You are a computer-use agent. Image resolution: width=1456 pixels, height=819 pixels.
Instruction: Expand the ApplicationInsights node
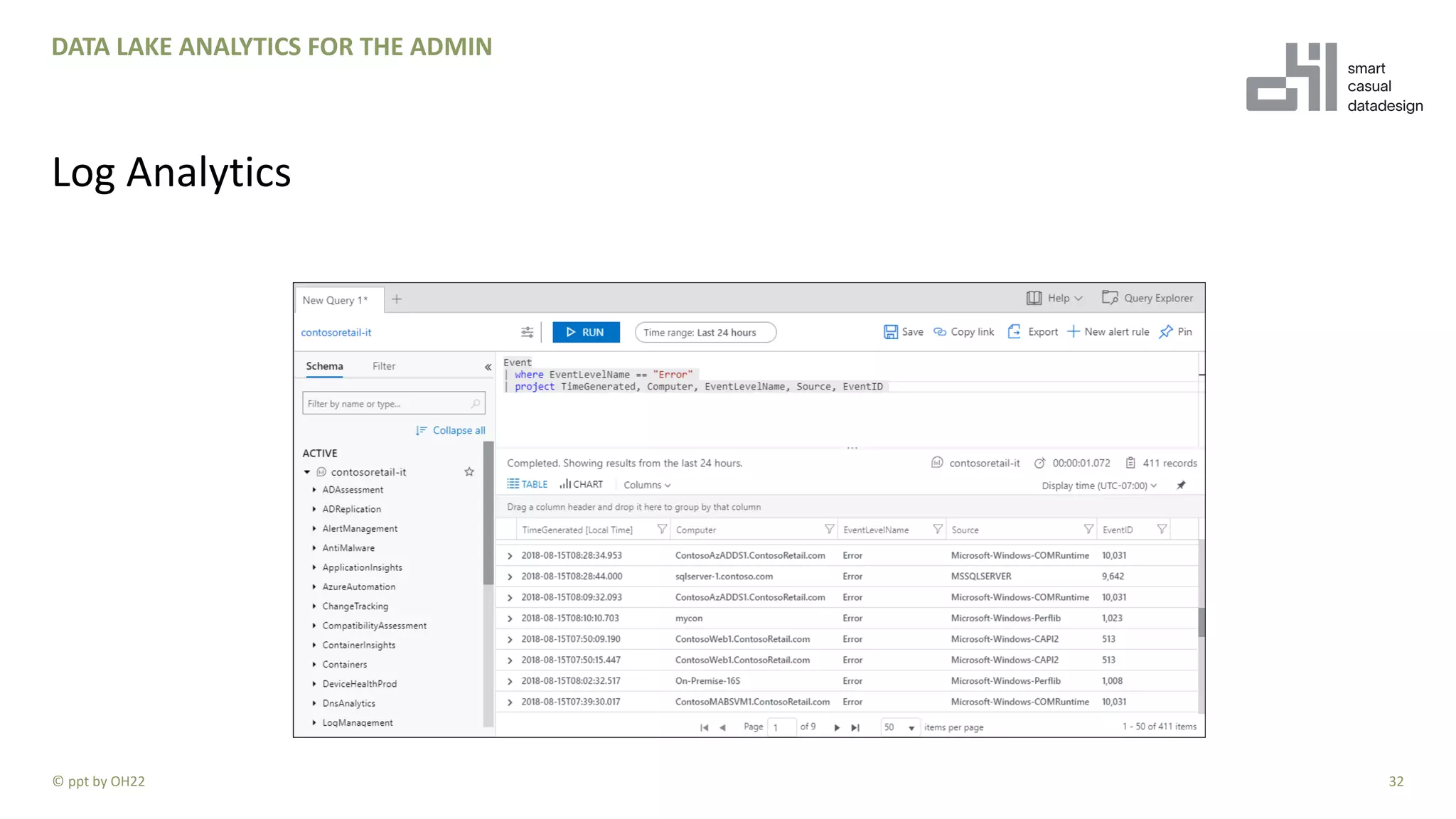click(x=314, y=567)
